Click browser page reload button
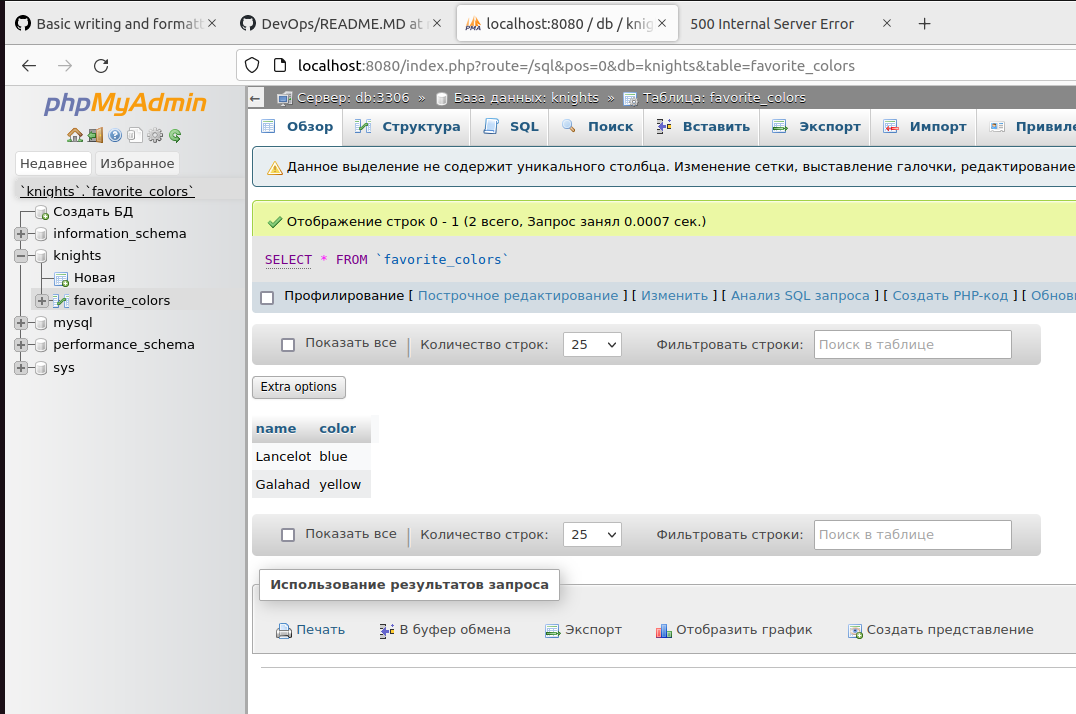 [100, 66]
